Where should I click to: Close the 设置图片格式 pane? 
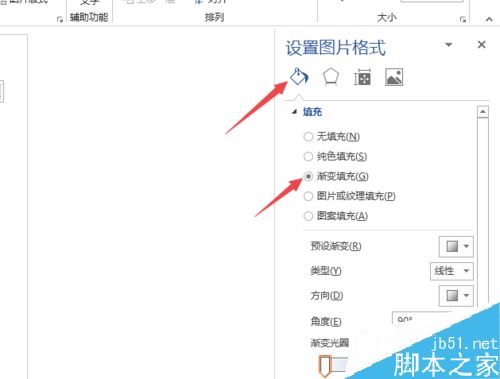pos(481,44)
